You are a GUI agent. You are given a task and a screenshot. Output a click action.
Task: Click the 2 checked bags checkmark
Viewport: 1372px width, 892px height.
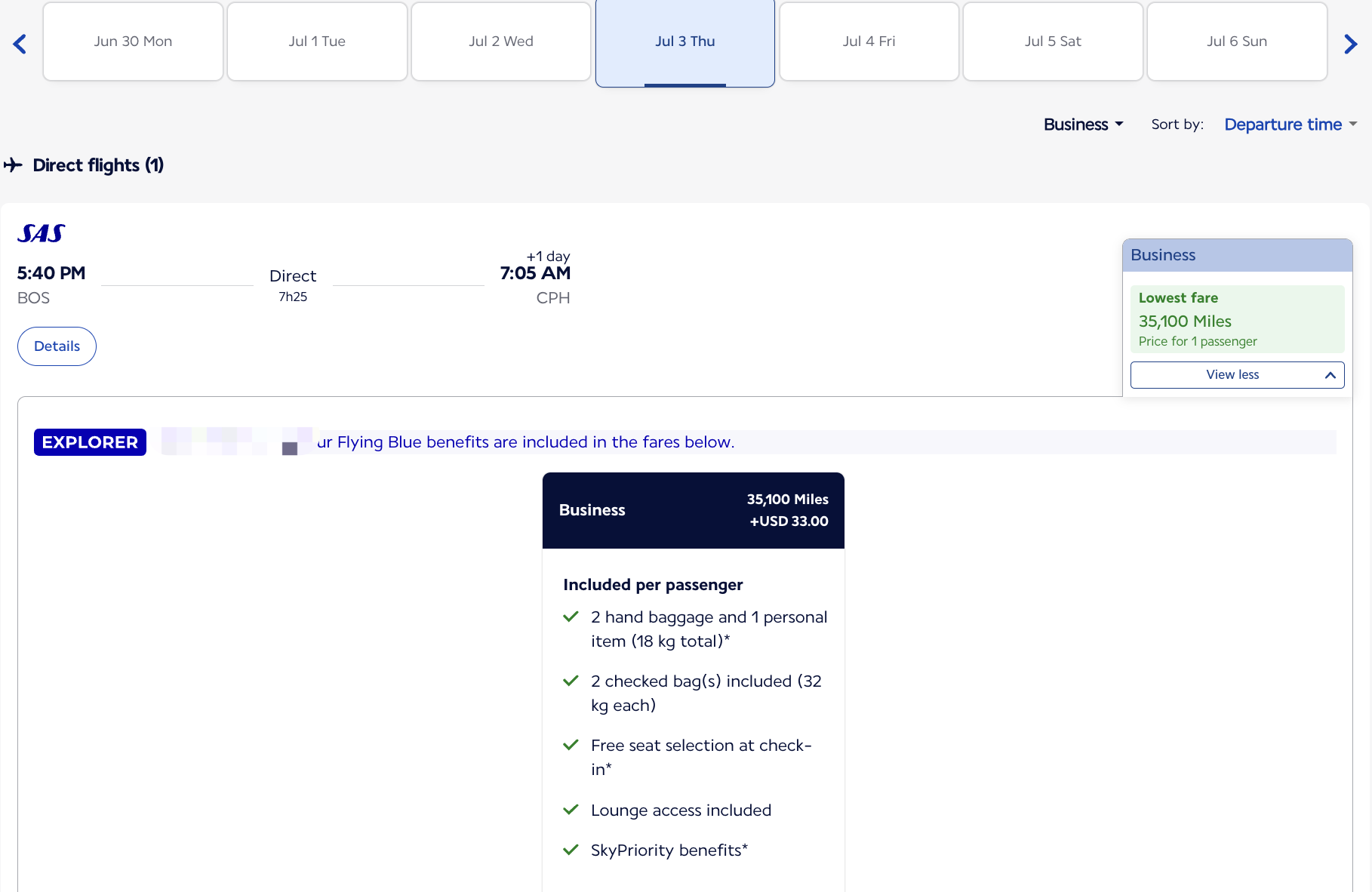pos(571,681)
